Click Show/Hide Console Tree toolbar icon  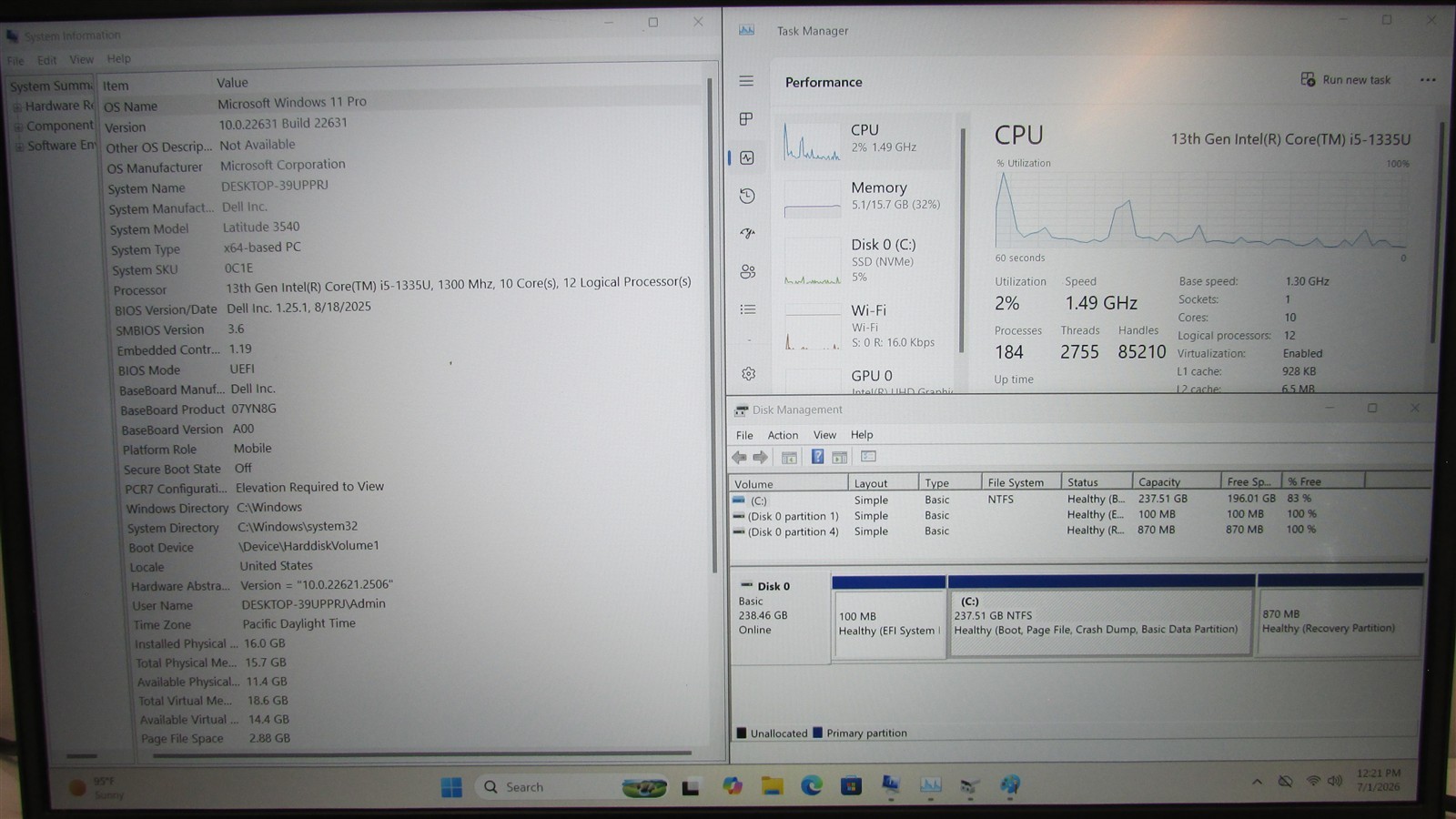789,457
